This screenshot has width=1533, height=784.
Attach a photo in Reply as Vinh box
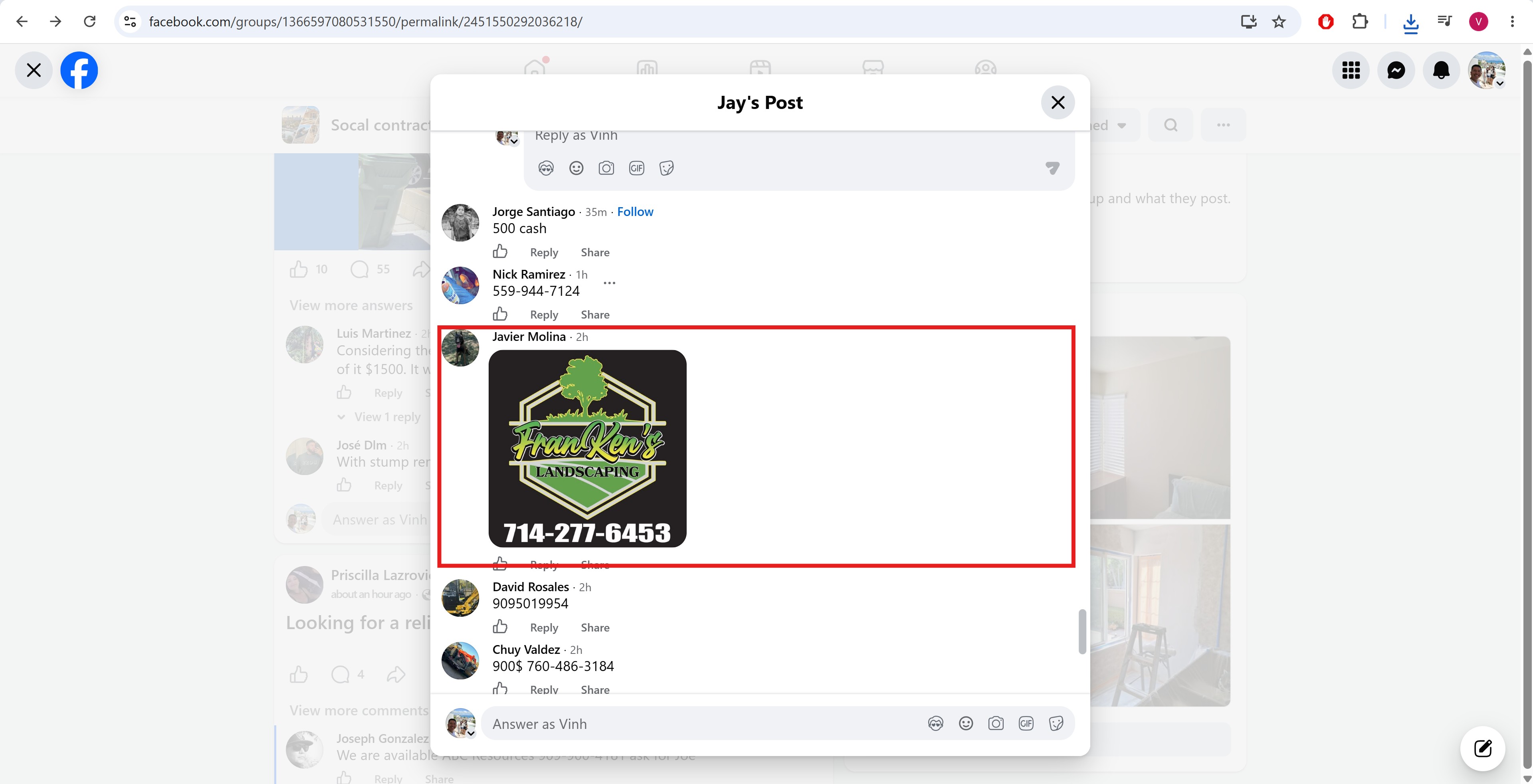(x=606, y=168)
